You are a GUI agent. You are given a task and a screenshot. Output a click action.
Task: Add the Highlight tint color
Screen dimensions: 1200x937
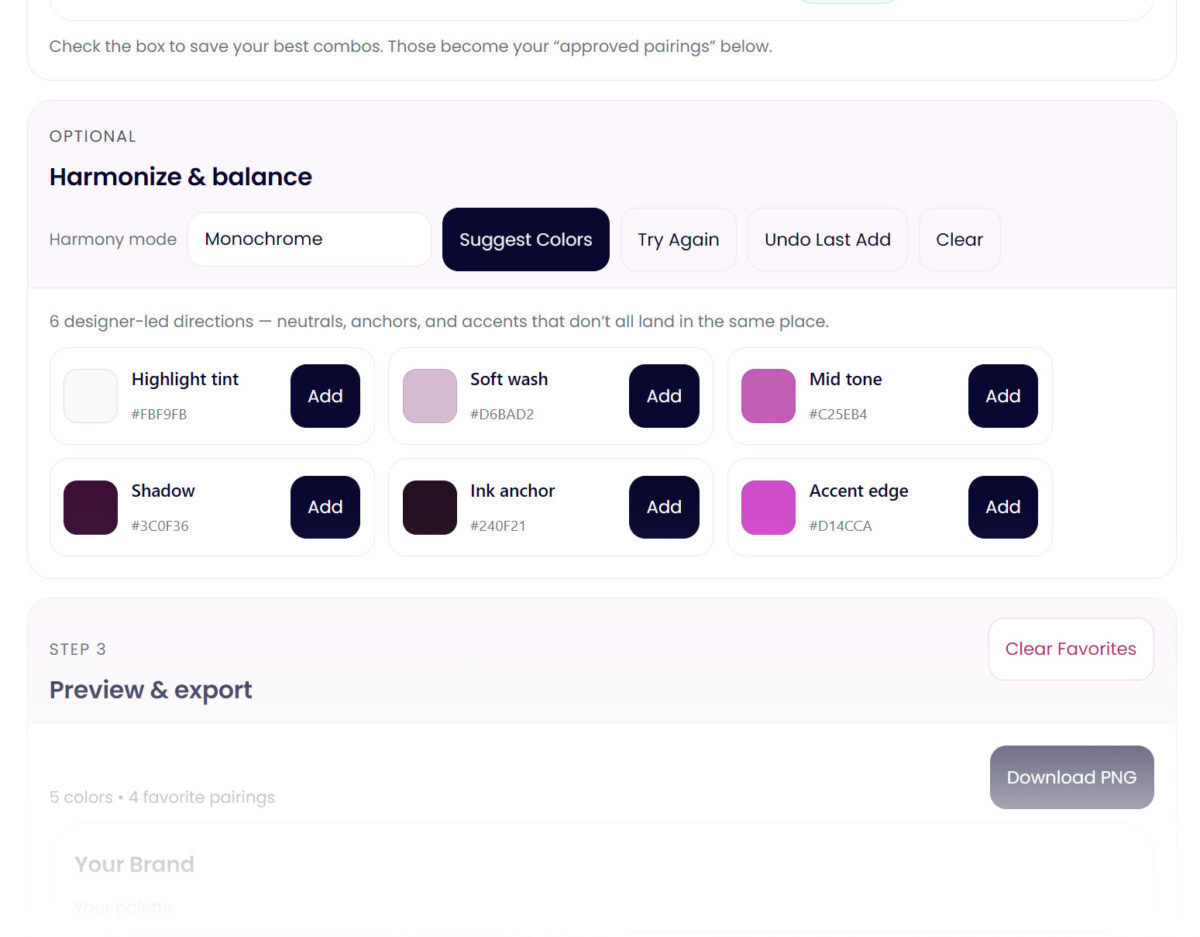click(325, 396)
